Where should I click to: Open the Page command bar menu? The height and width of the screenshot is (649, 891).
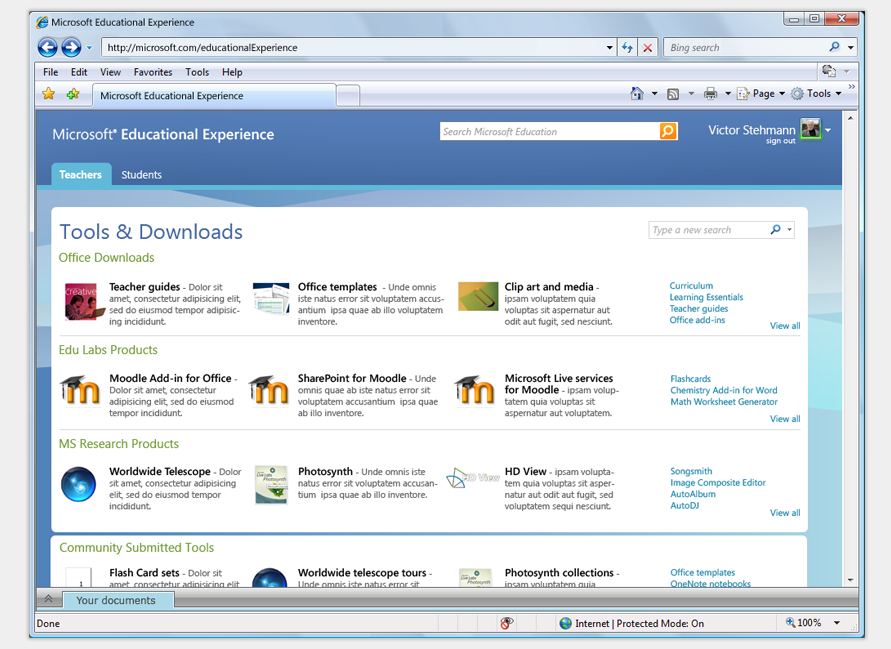(x=761, y=94)
